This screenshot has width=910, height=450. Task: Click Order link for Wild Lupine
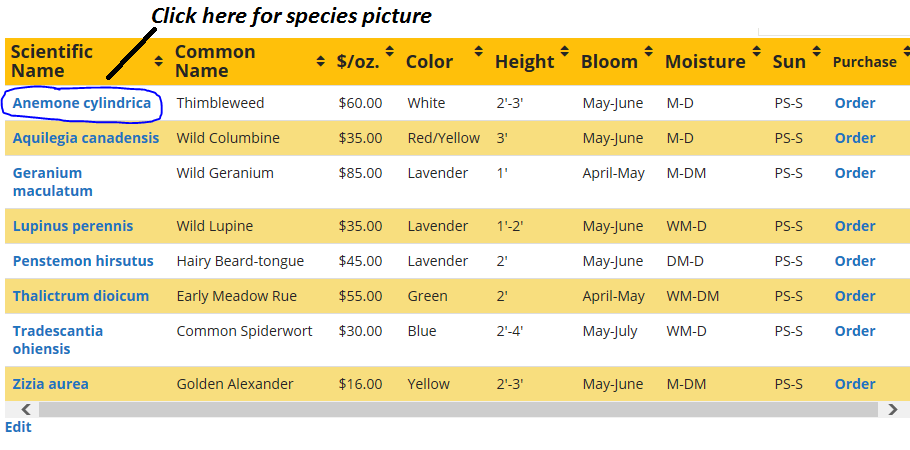point(855,226)
